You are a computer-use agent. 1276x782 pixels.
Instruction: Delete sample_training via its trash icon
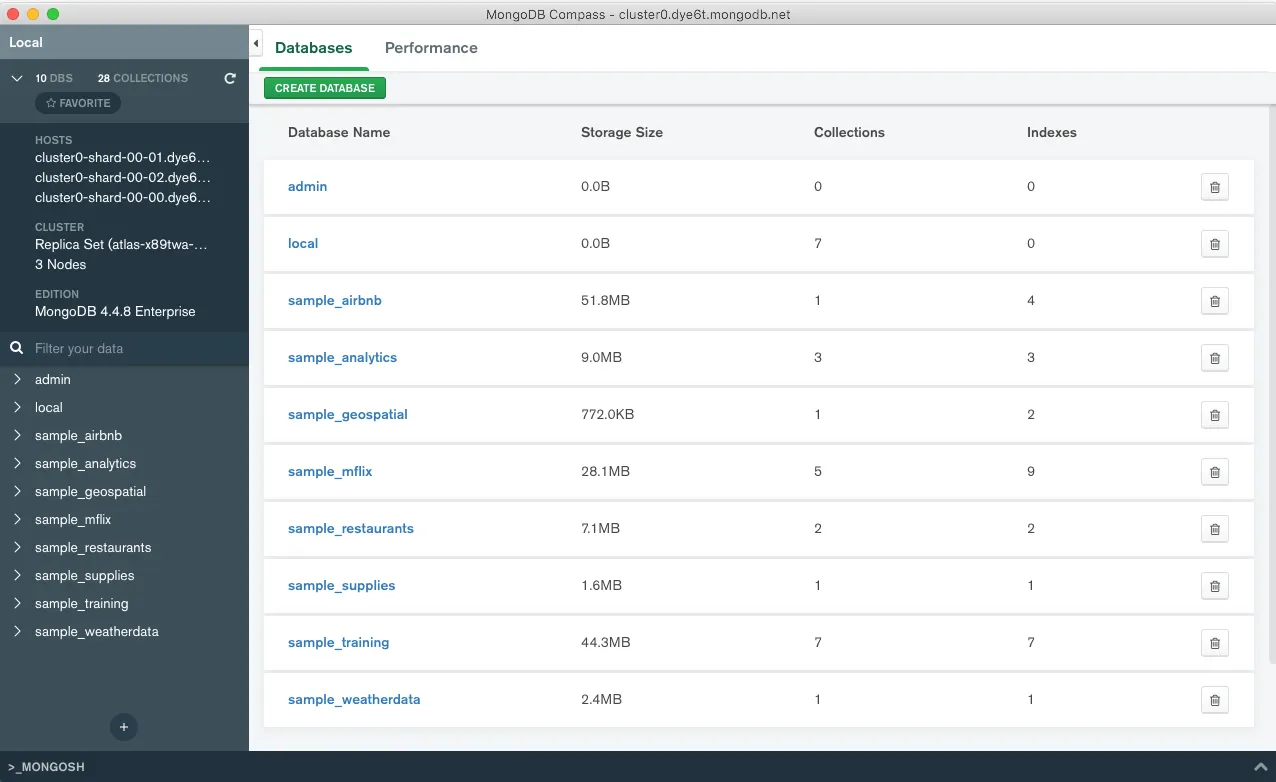[x=1214, y=643]
